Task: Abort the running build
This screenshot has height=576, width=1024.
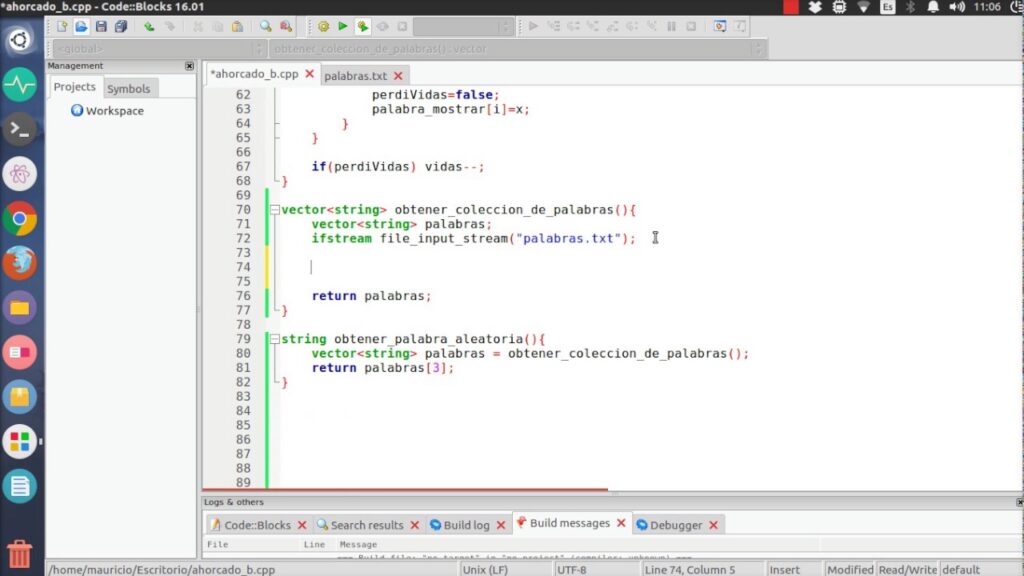Action: coord(403,28)
